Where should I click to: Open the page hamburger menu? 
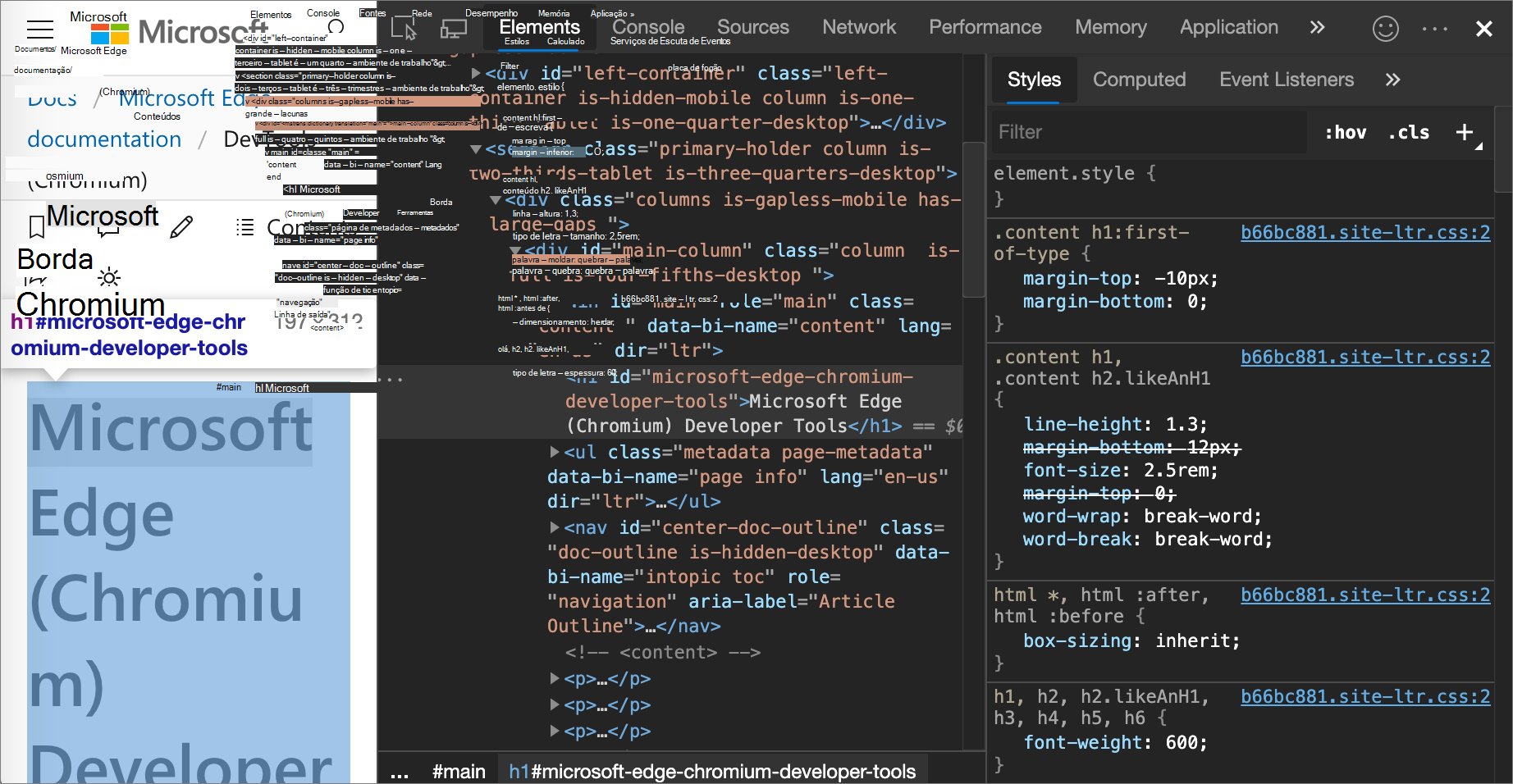coord(39,30)
